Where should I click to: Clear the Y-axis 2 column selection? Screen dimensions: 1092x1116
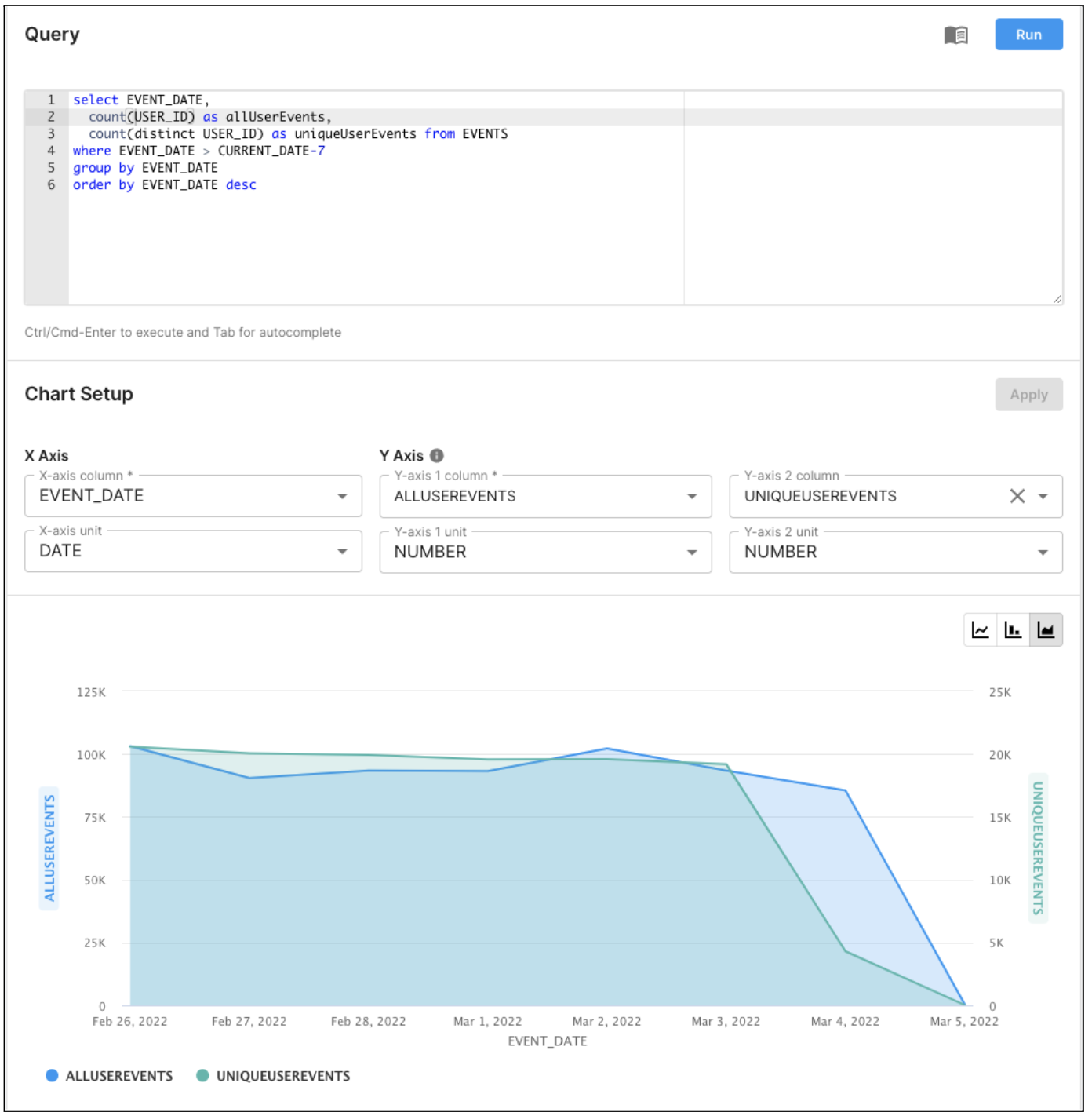point(1017,496)
